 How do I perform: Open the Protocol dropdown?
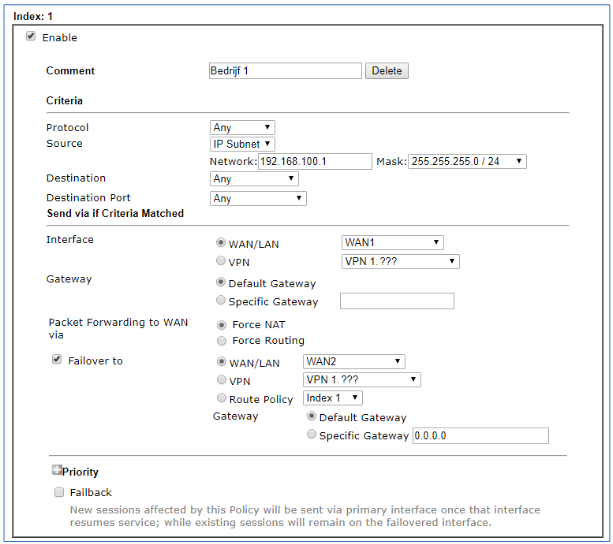[x=242, y=127]
